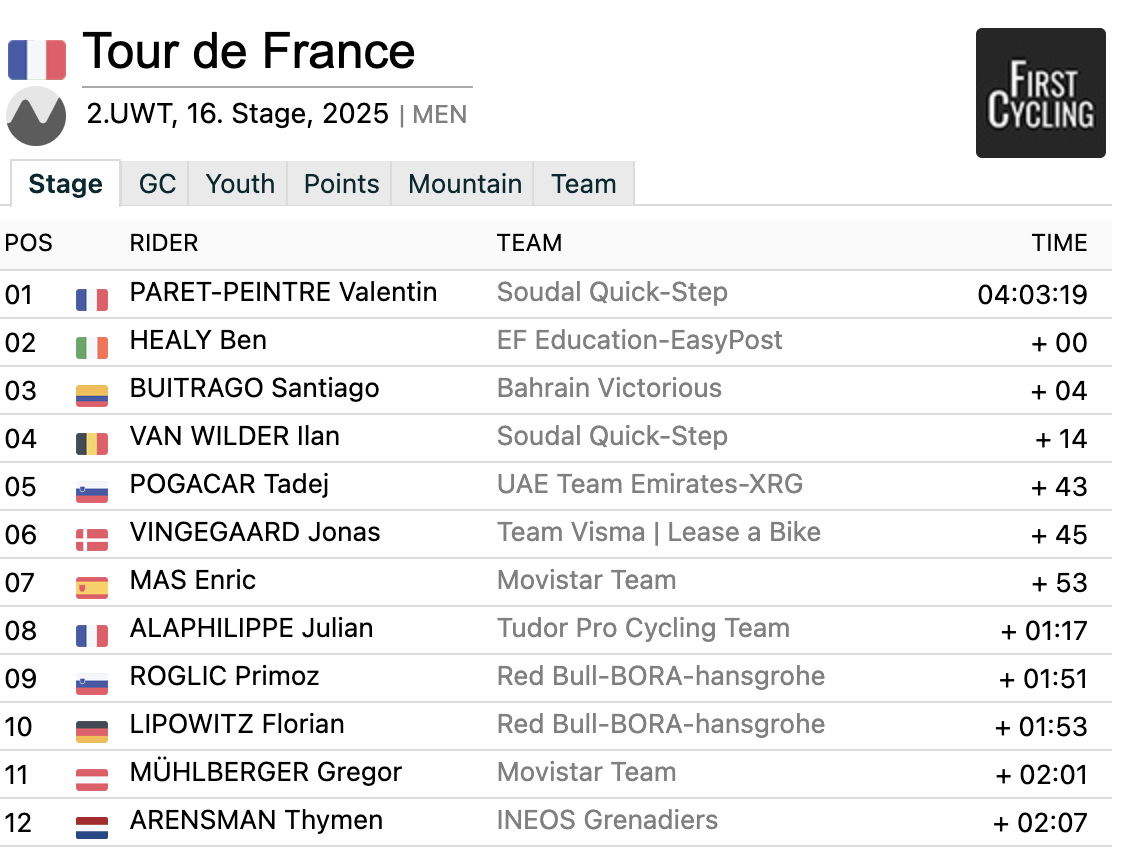Open the Team tab
This screenshot has height=862, width=1128.
(x=583, y=184)
